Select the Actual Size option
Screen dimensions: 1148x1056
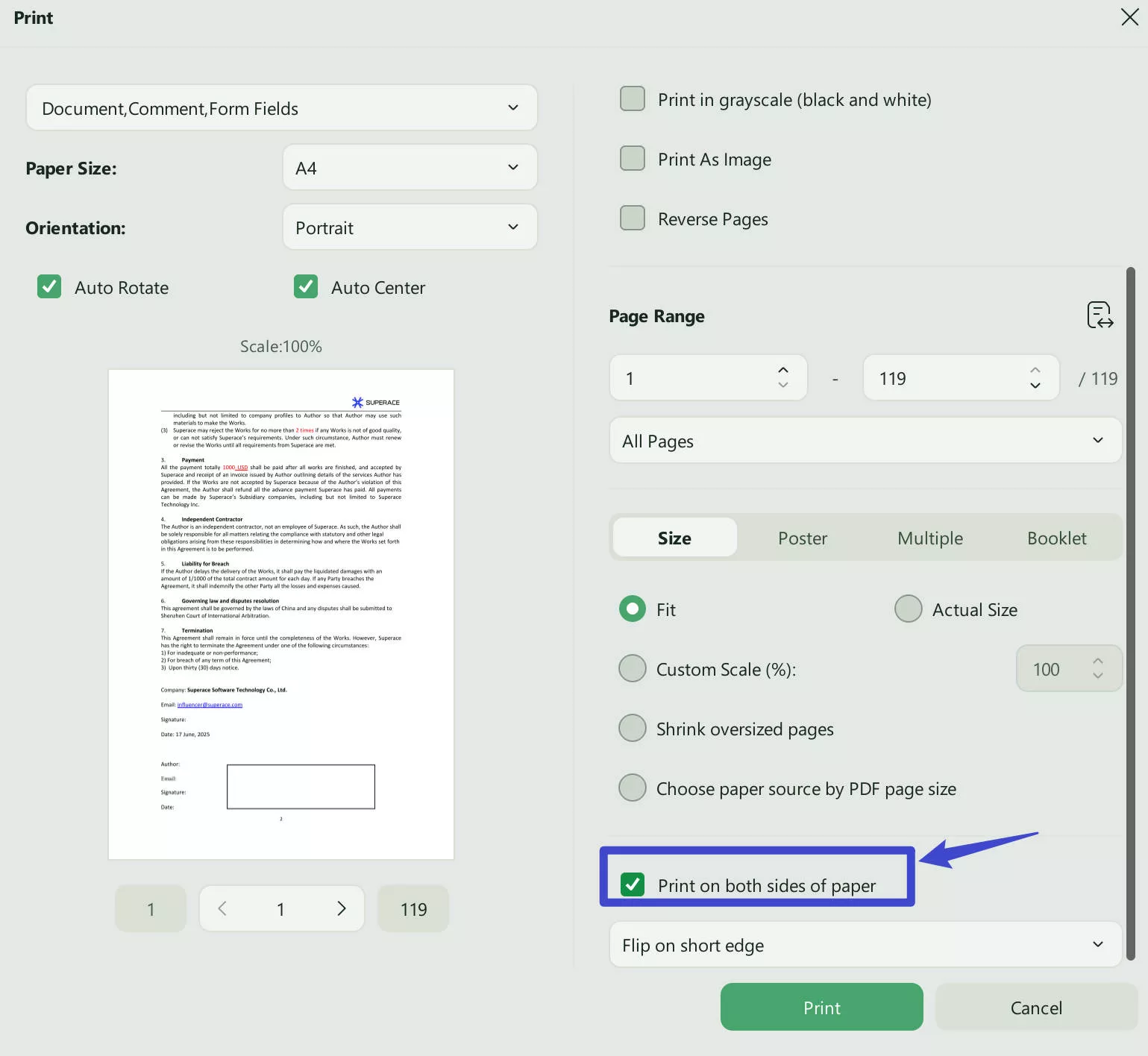coord(908,609)
